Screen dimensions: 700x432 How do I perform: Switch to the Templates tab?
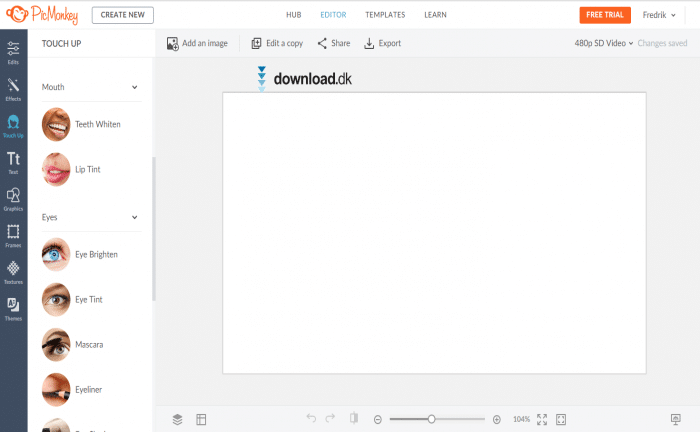385,15
